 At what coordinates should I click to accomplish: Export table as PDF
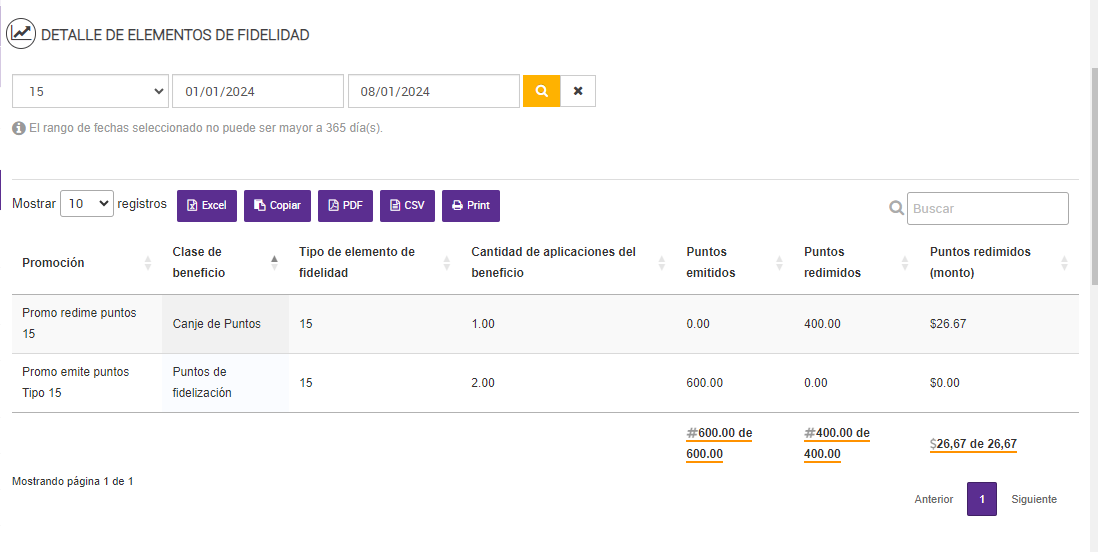(x=344, y=205)
